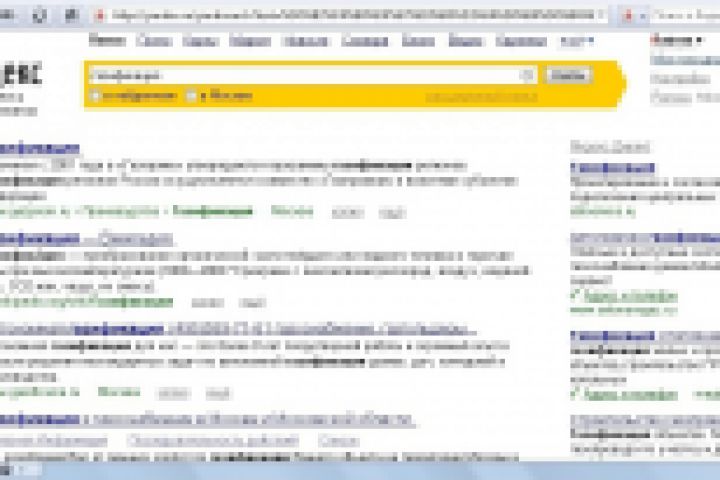Switch to the Новости tab
This screenshot has height=480, width=720.
pos(306,41)
